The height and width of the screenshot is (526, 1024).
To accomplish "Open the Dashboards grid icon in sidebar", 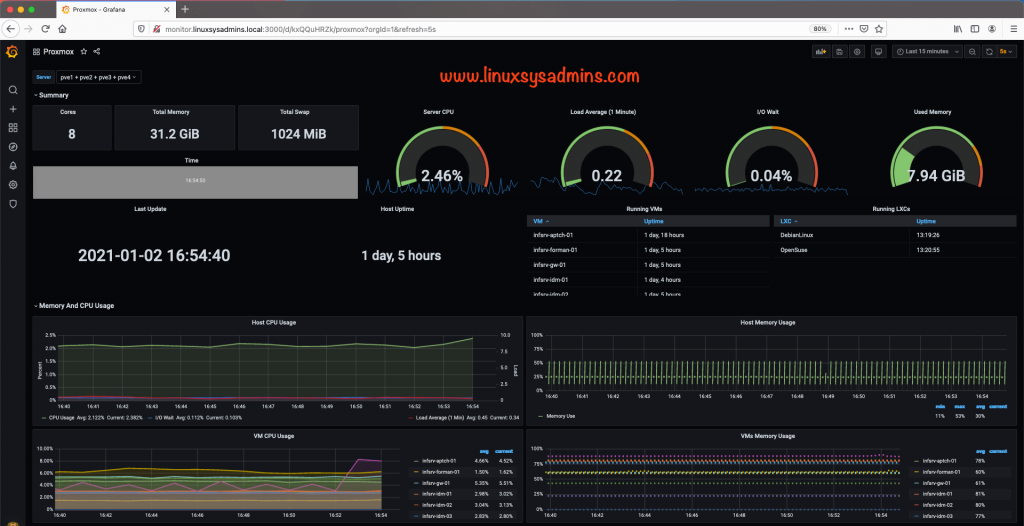I will 12,128.
